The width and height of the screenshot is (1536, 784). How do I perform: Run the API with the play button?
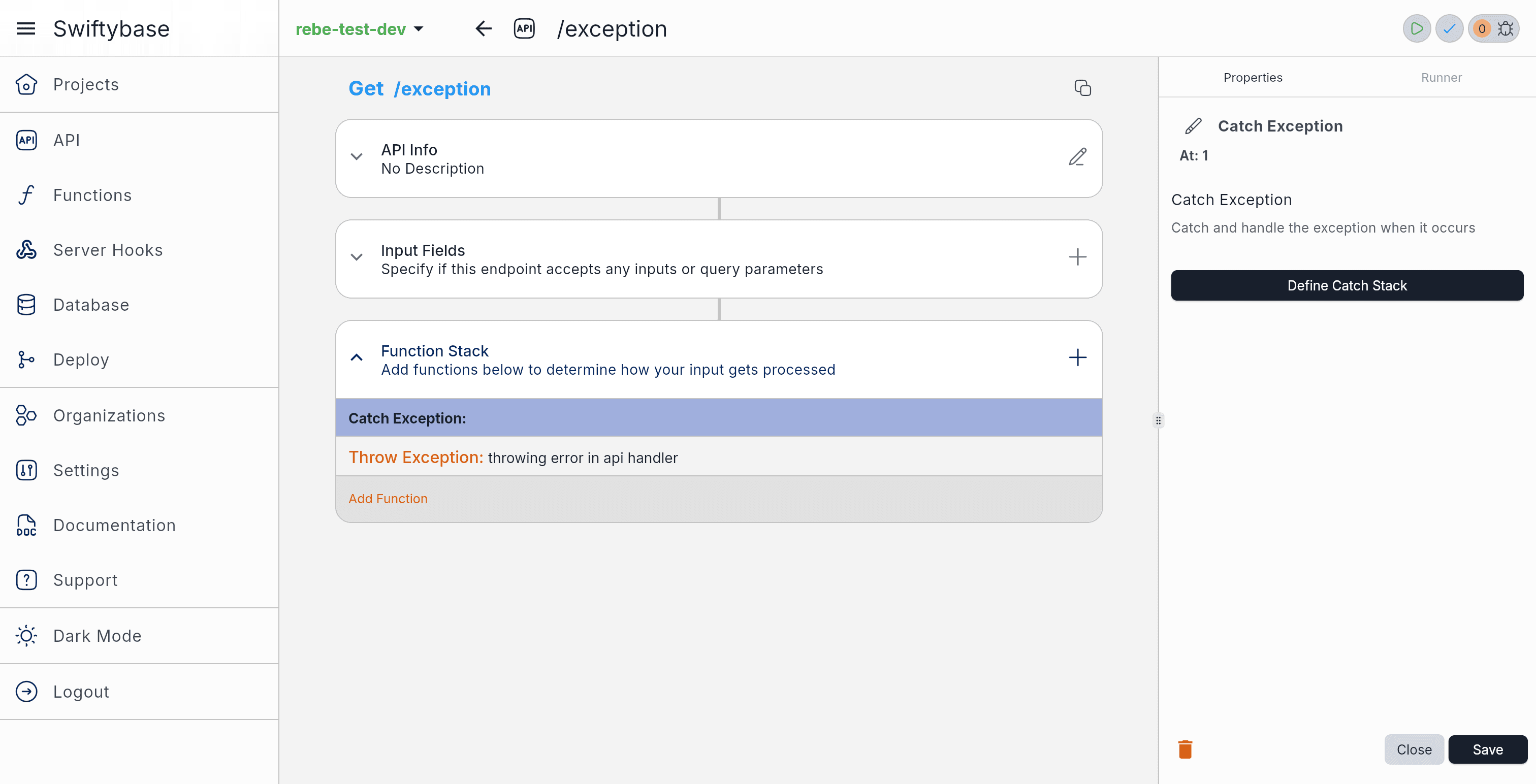pyautogui.click(x=1417, y=28)
